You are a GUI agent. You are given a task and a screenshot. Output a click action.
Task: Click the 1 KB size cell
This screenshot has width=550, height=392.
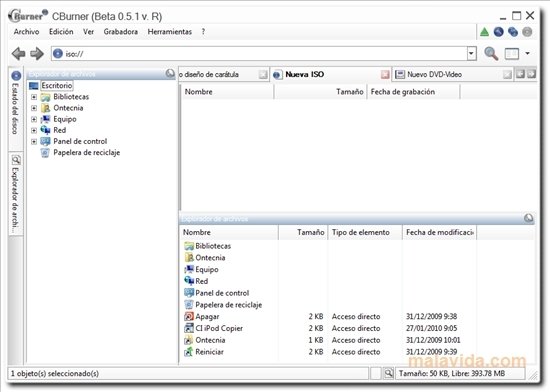click(316, 340)
